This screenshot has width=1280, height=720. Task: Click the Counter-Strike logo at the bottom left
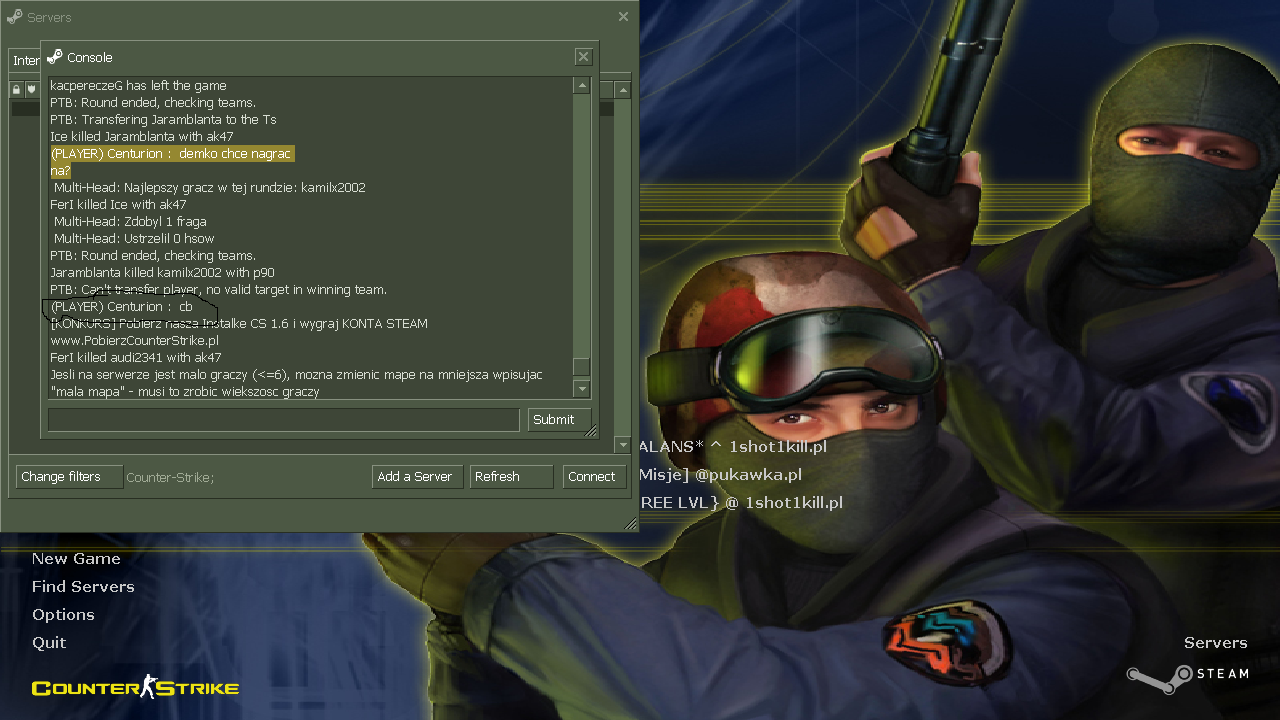pos(135,687)
